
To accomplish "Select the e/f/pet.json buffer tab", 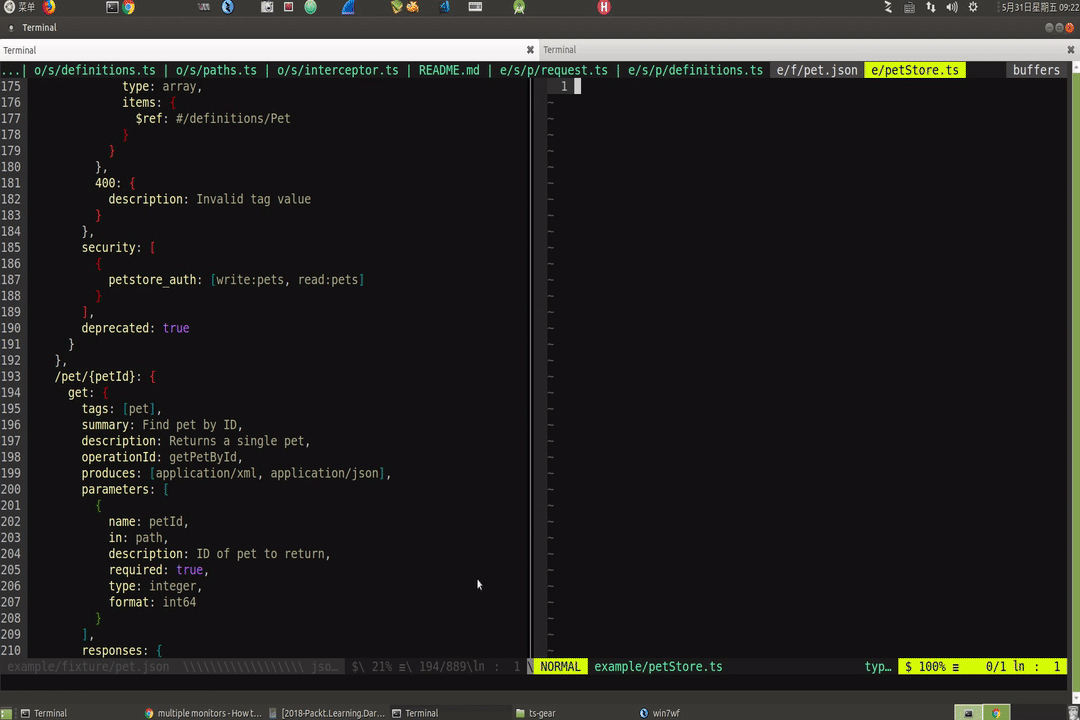I will click(817, 70).
